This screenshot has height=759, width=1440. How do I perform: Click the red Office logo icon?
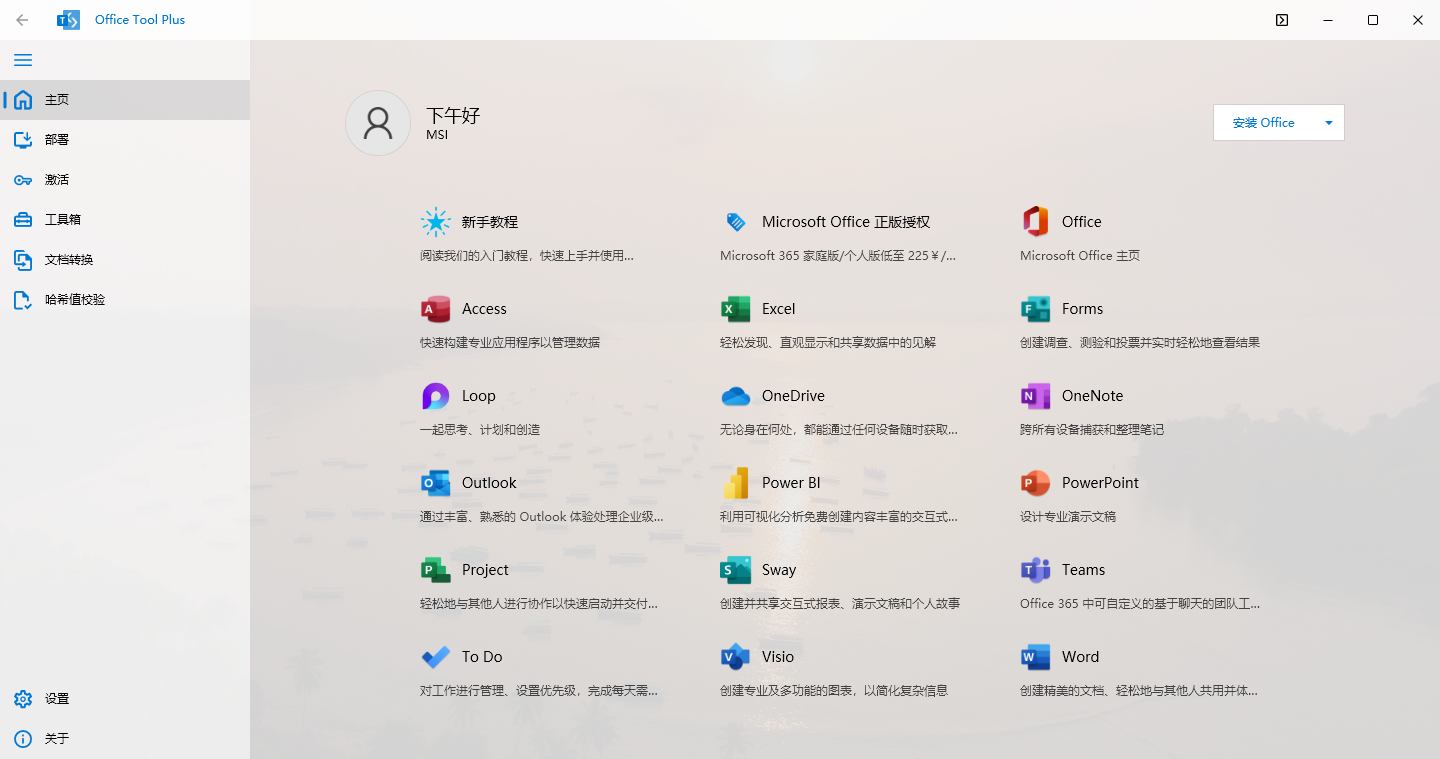1036,222
